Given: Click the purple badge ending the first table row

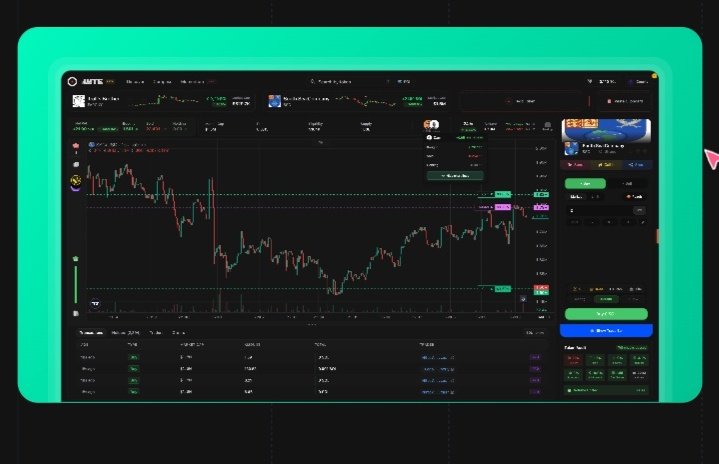Looking at the screenshot, I should pyautogui.click(x=535, y=357).
